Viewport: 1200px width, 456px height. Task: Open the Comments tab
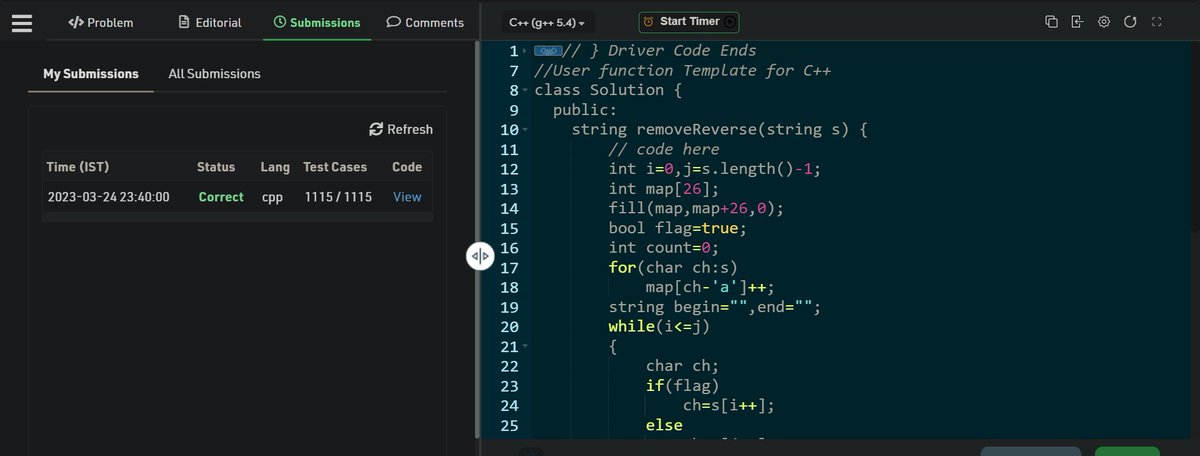pyautogui.click(x=425, y=22)
